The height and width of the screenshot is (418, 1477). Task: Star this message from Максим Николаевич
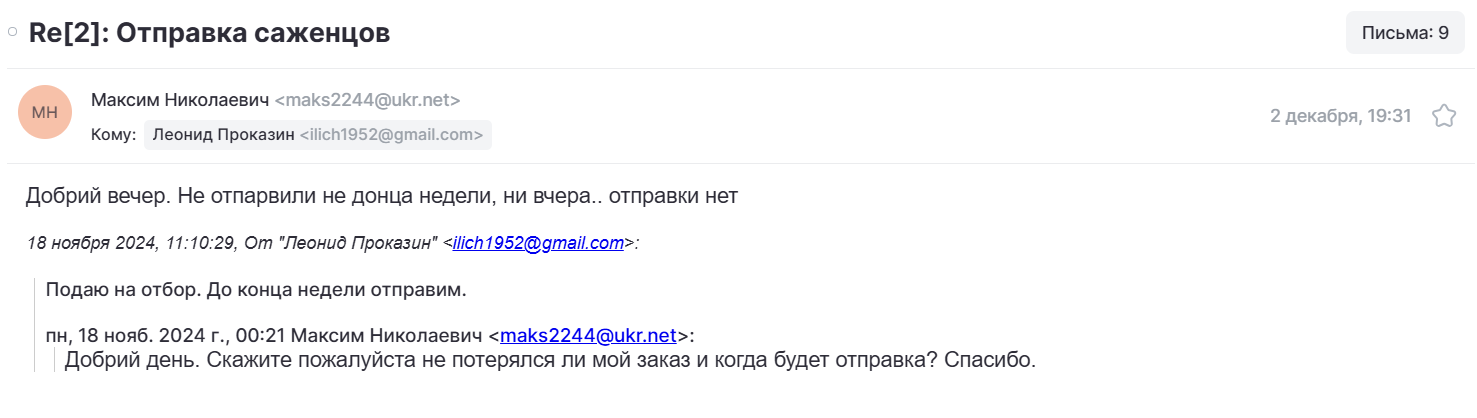pos(1444,116)
